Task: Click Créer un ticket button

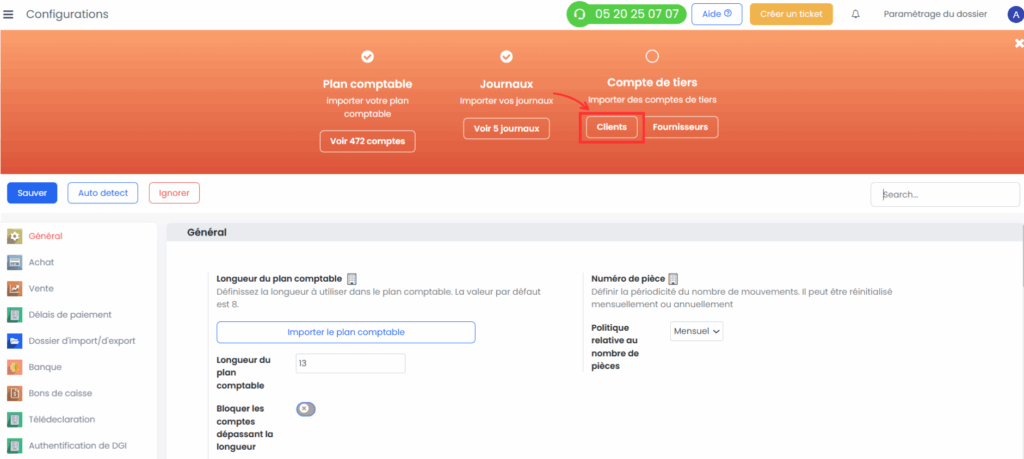Action: (x=791, y=14)
